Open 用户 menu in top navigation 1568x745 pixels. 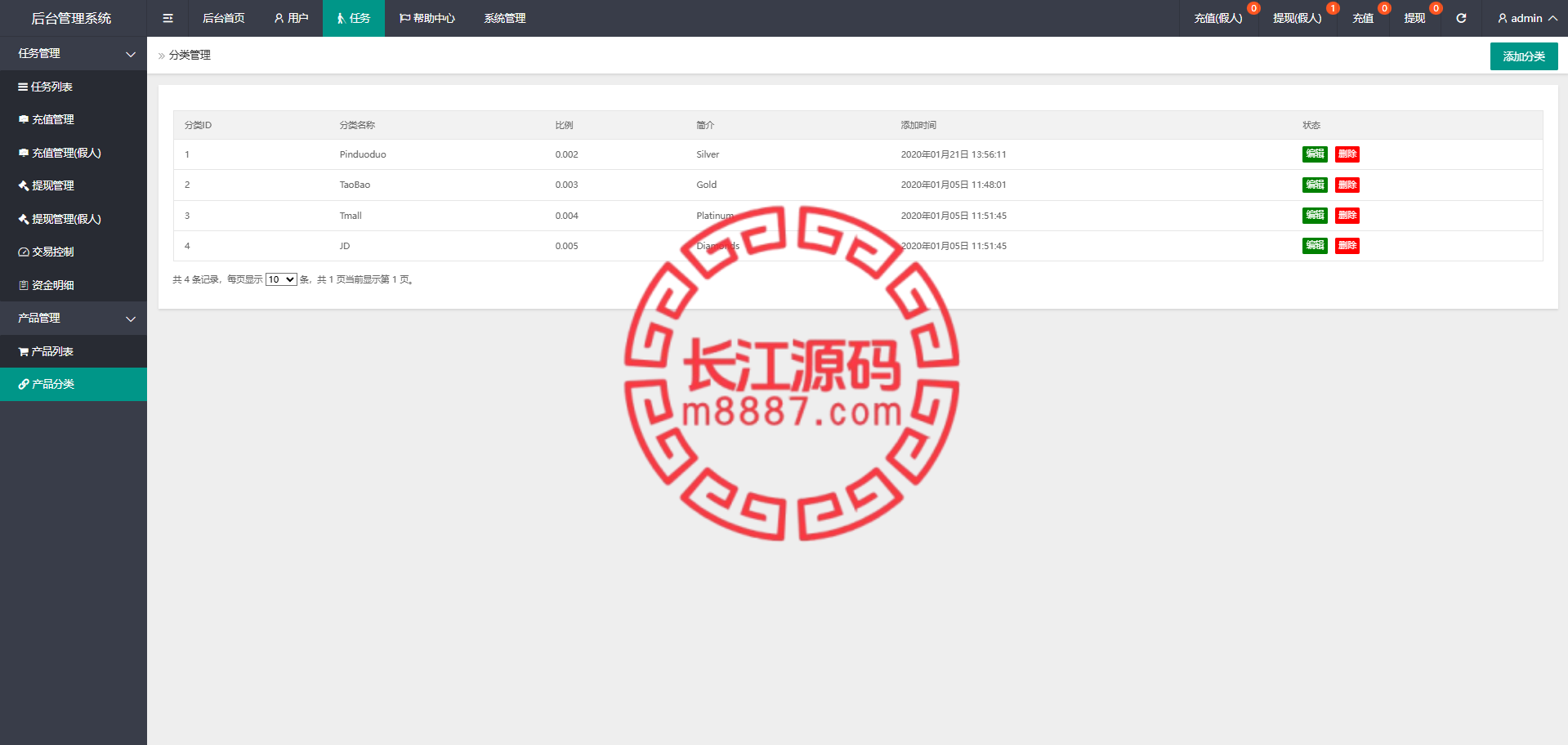point(291,18)
